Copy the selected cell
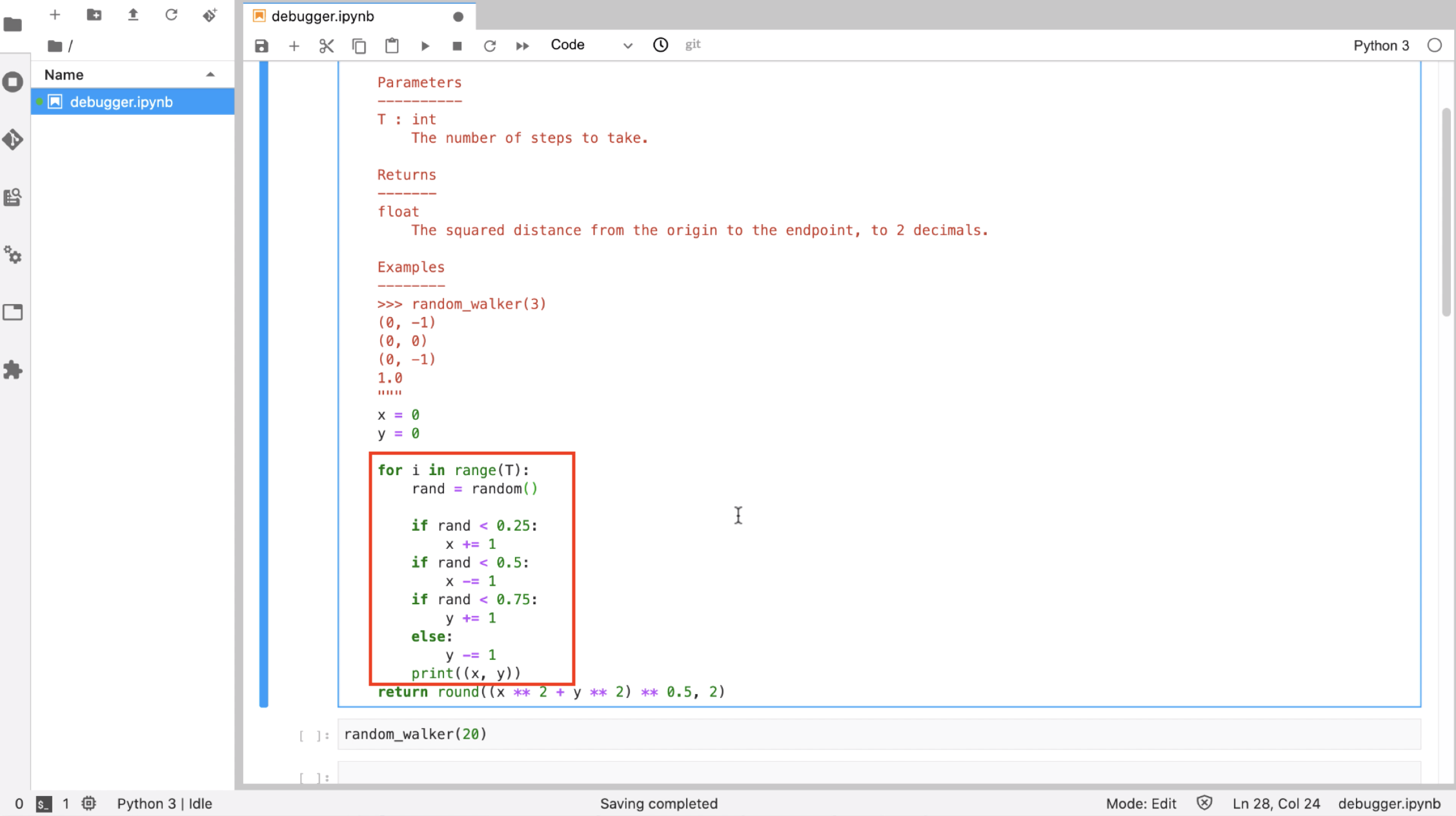The width and height of the screenshot is (1456, 816). pos(359,45)
